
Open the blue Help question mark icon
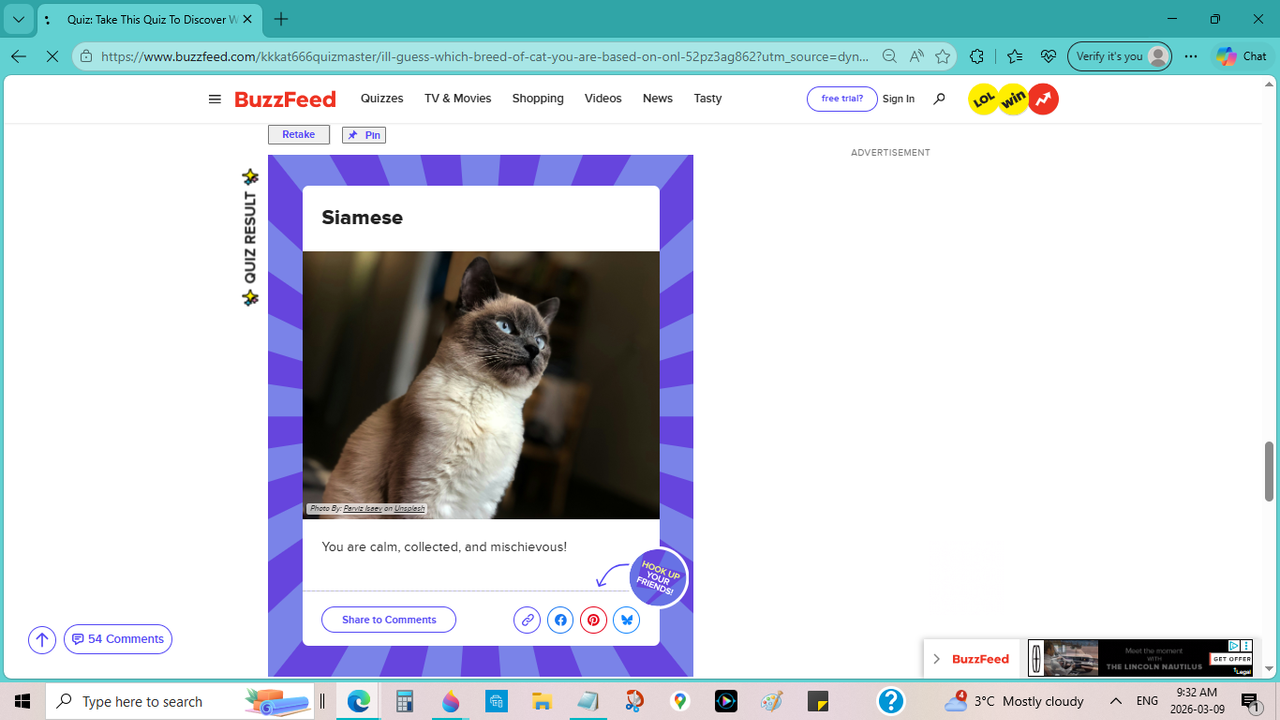[891, 701]
